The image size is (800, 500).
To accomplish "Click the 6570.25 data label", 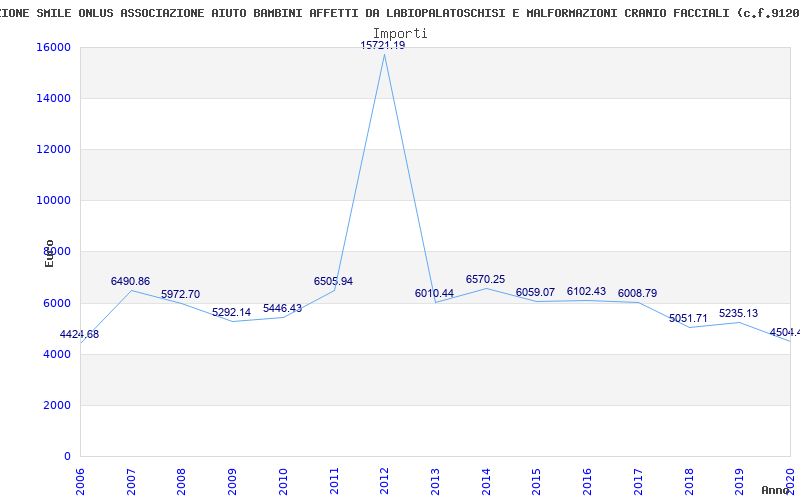I will 485,279.
